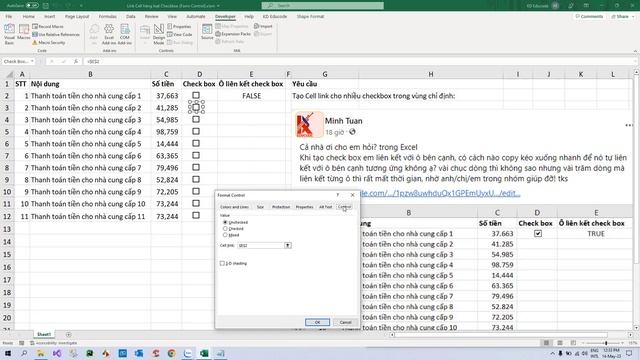Open Excel app from taskbar
Screen dimensions: 640x360
pyautogui.click(x=204, y=353)
